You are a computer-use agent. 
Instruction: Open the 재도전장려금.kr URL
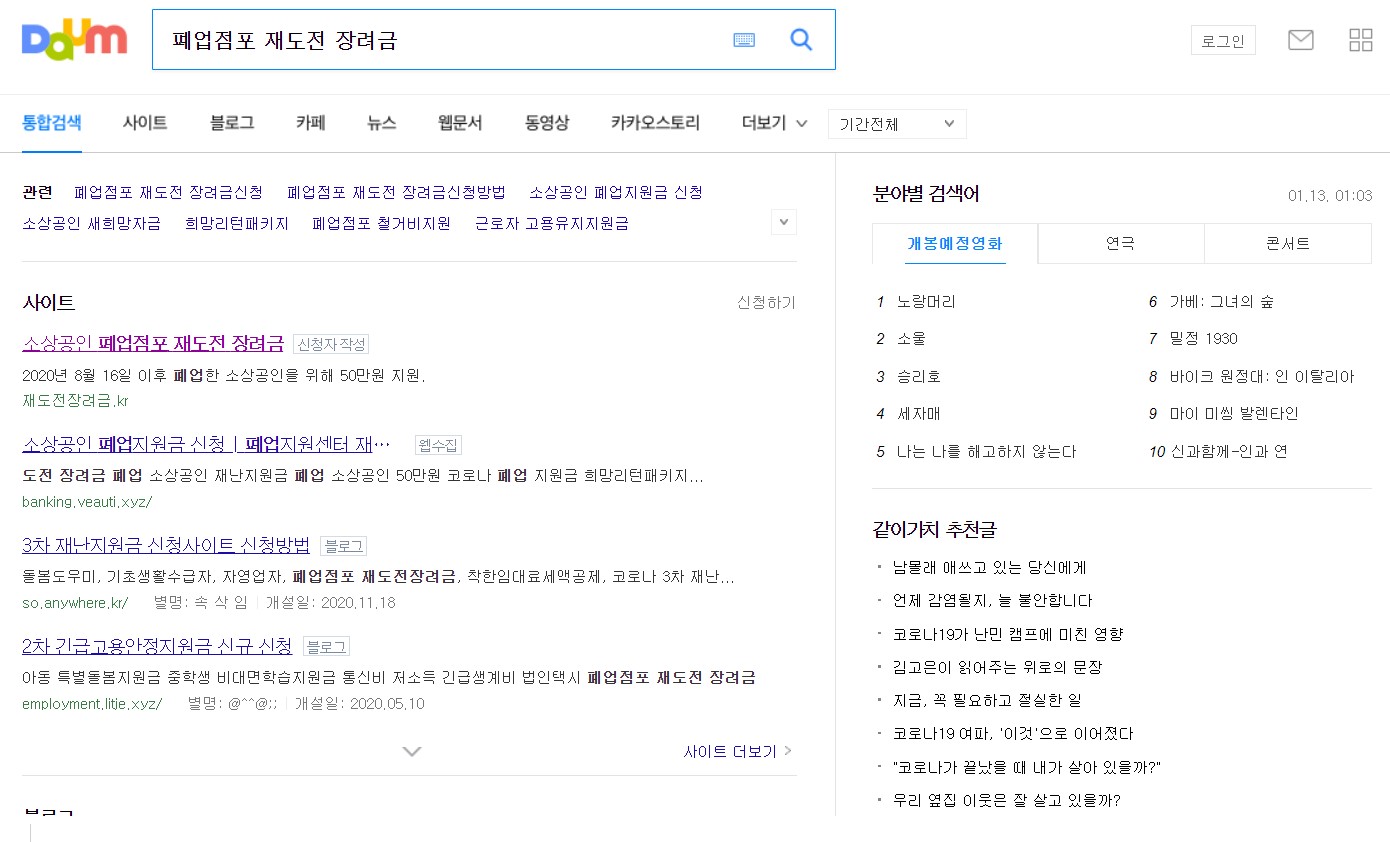tap(75, 401)
